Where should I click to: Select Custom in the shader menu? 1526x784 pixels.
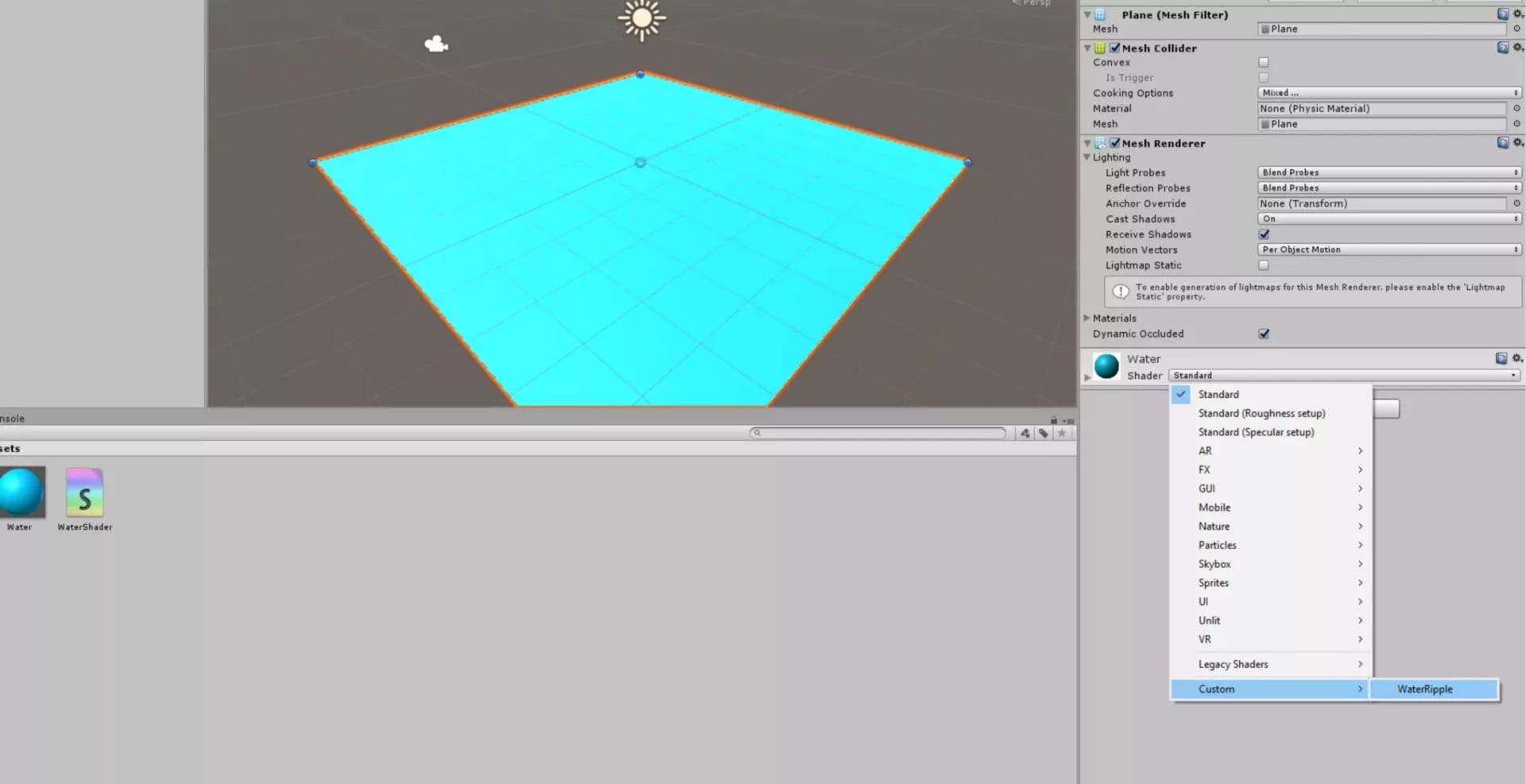click(1216, 689)
